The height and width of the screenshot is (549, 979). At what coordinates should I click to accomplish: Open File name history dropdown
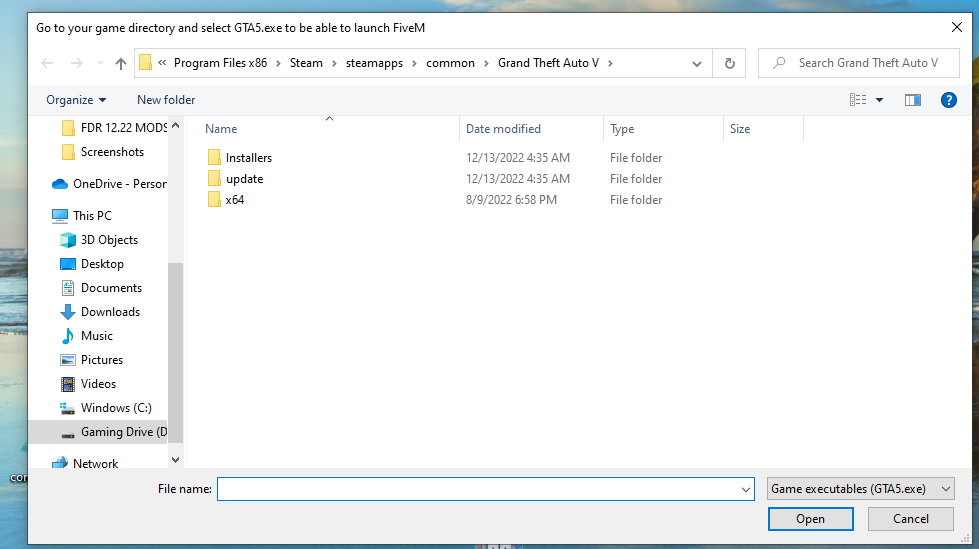click(745, 489)
